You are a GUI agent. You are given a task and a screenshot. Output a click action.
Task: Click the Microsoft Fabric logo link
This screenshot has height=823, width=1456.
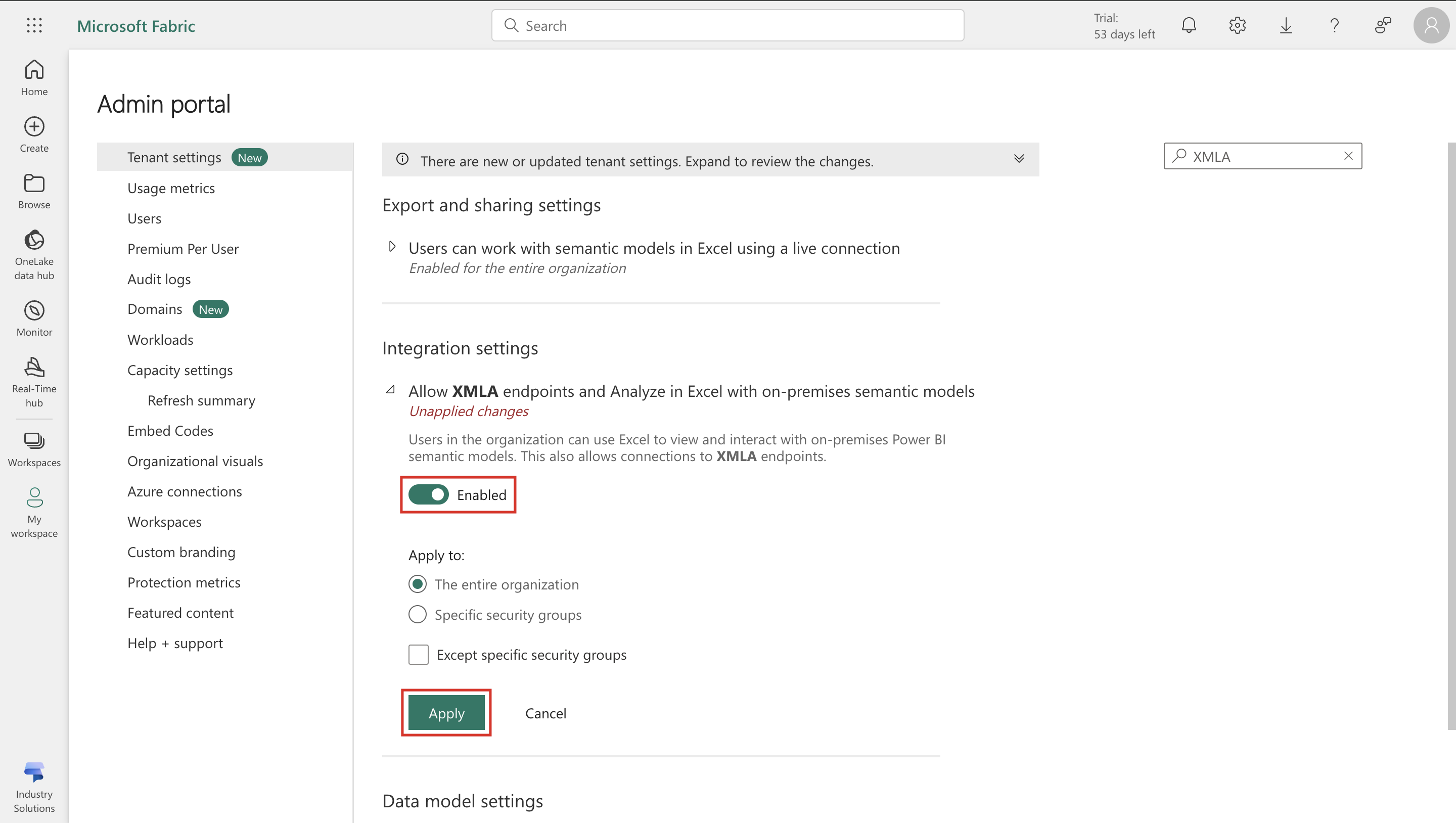pyautogui.click(x=135, y=26)
